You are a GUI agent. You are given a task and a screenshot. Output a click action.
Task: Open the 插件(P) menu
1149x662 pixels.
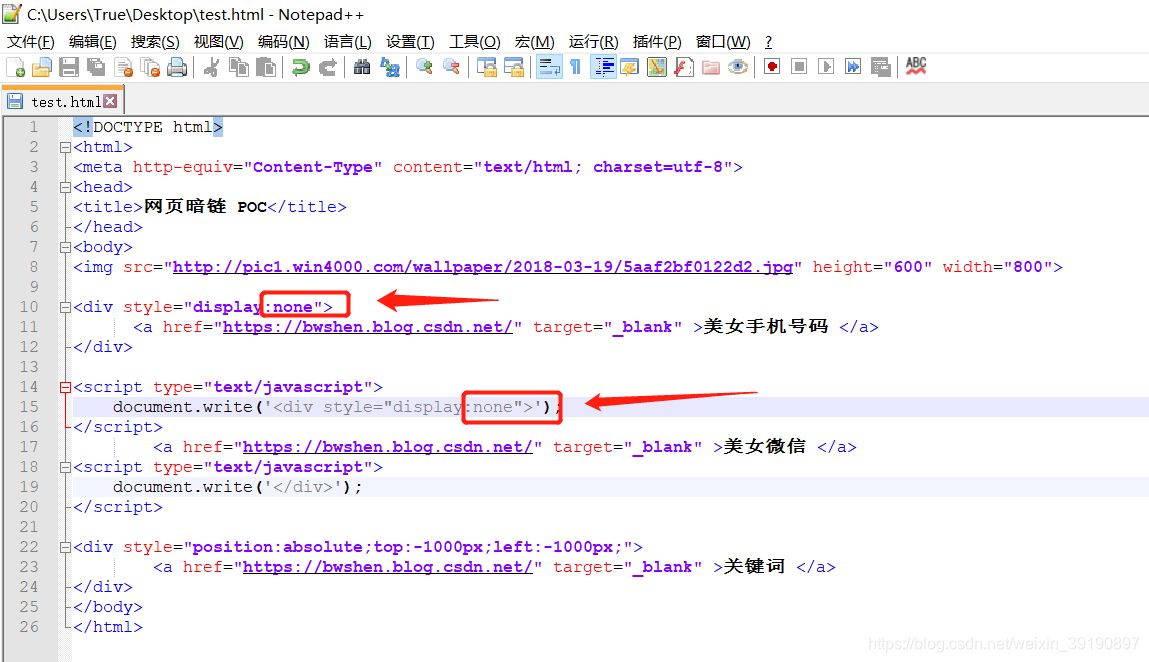tap(657, 42)
